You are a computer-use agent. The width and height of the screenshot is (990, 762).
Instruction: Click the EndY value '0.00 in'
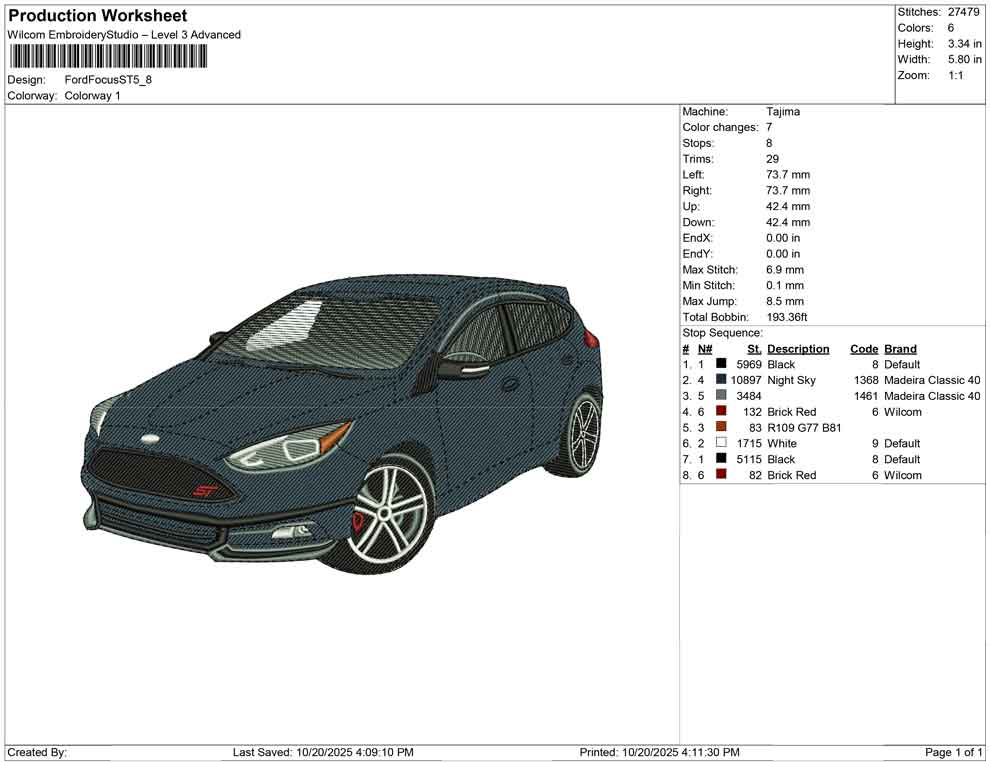coord(783,254)
